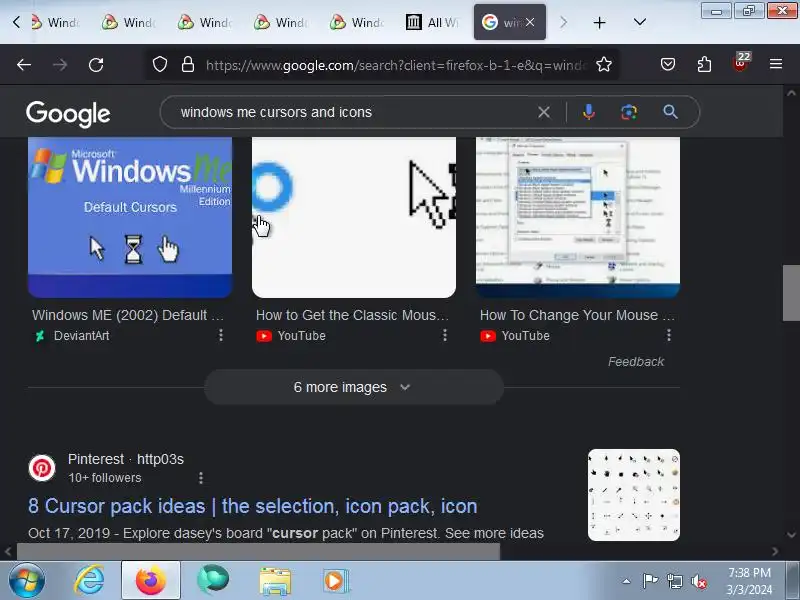Open Windows Explorer folder in taskbar
This screenshot has height=600, width=800.
coord(275,581)
